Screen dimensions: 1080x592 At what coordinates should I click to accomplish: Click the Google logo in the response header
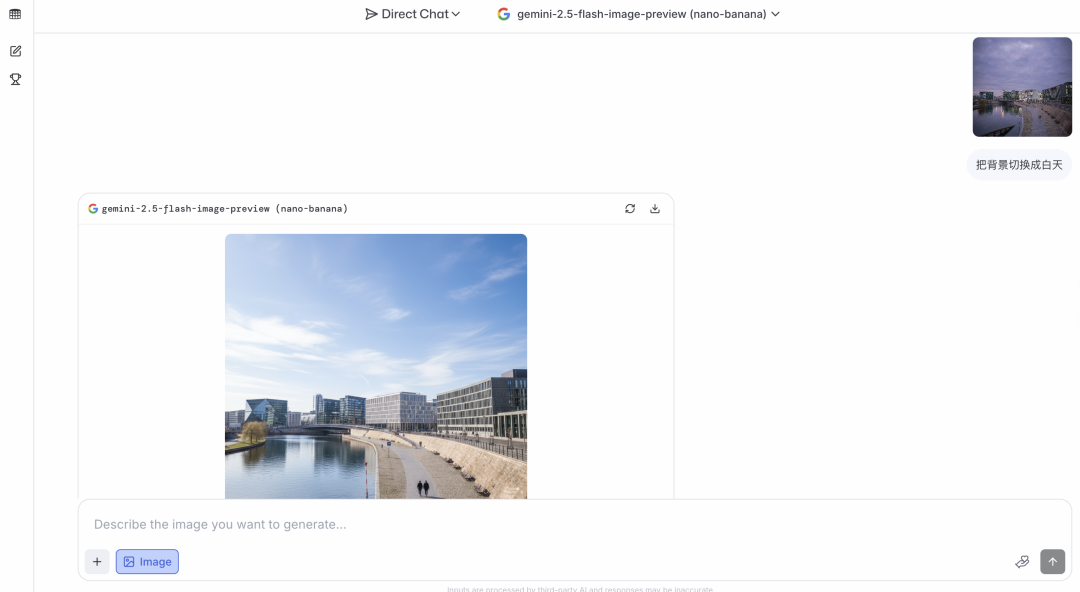click(x=91, y=208)
